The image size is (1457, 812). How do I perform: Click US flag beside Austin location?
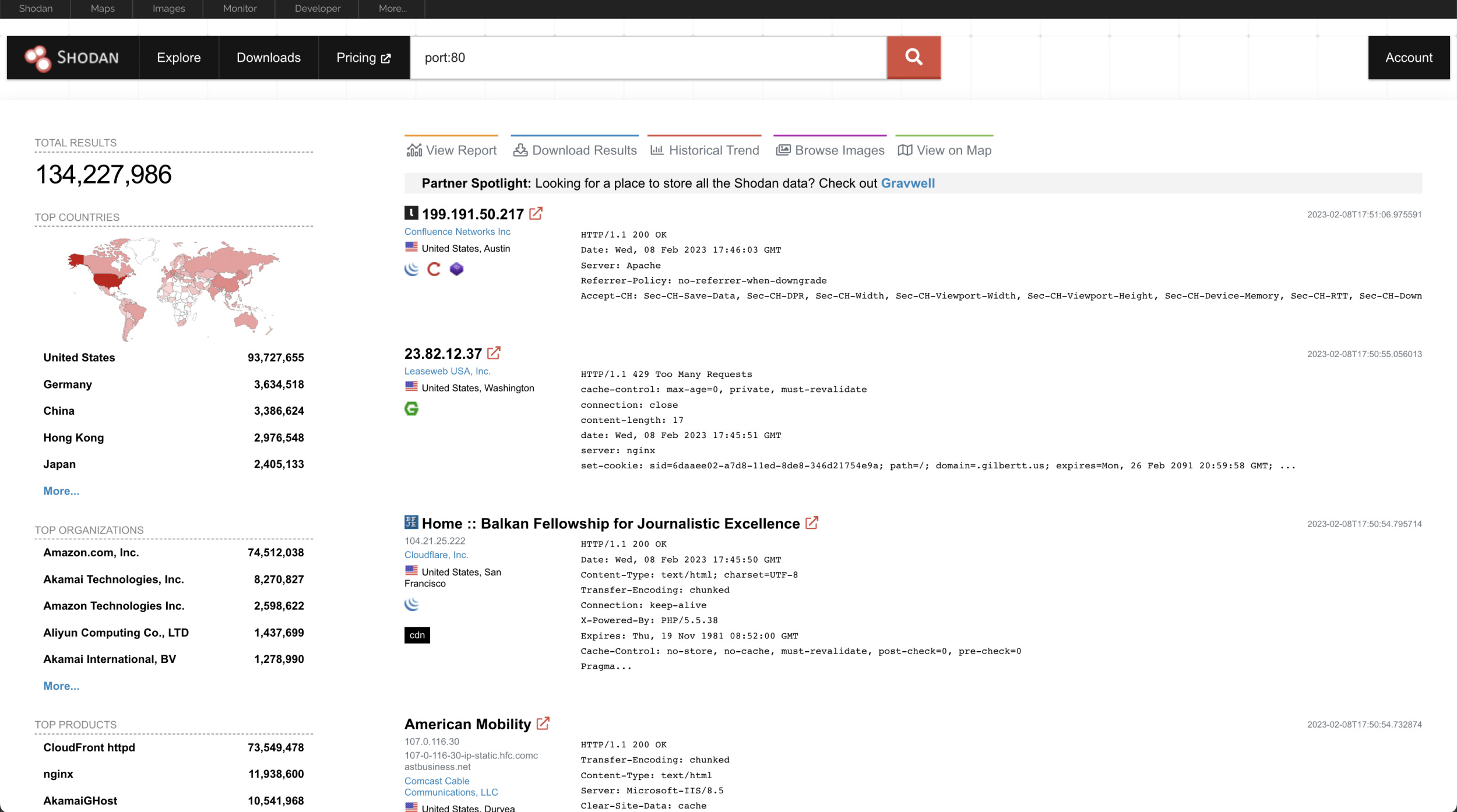411,247
